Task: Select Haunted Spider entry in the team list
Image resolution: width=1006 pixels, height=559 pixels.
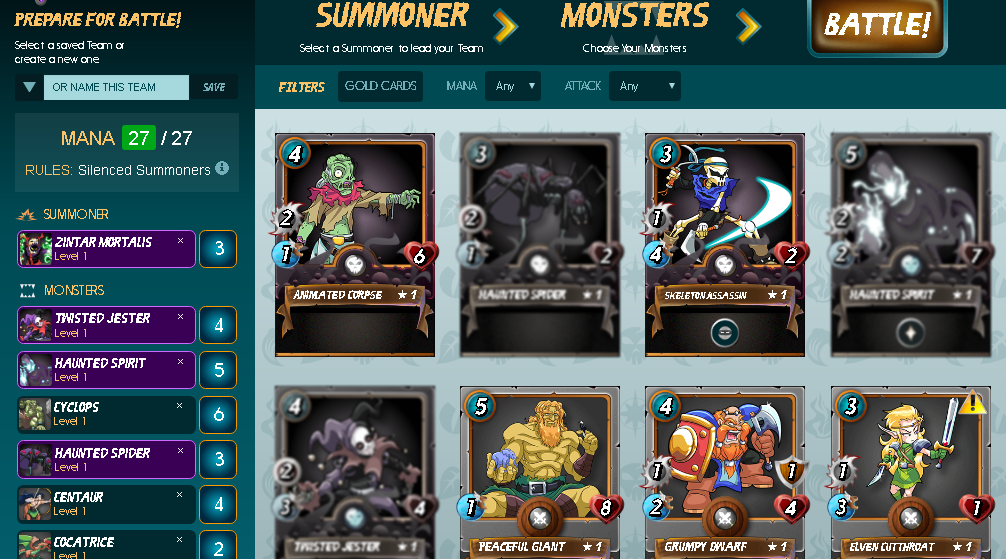Action: pyautogui.click(x=107, y=460)
